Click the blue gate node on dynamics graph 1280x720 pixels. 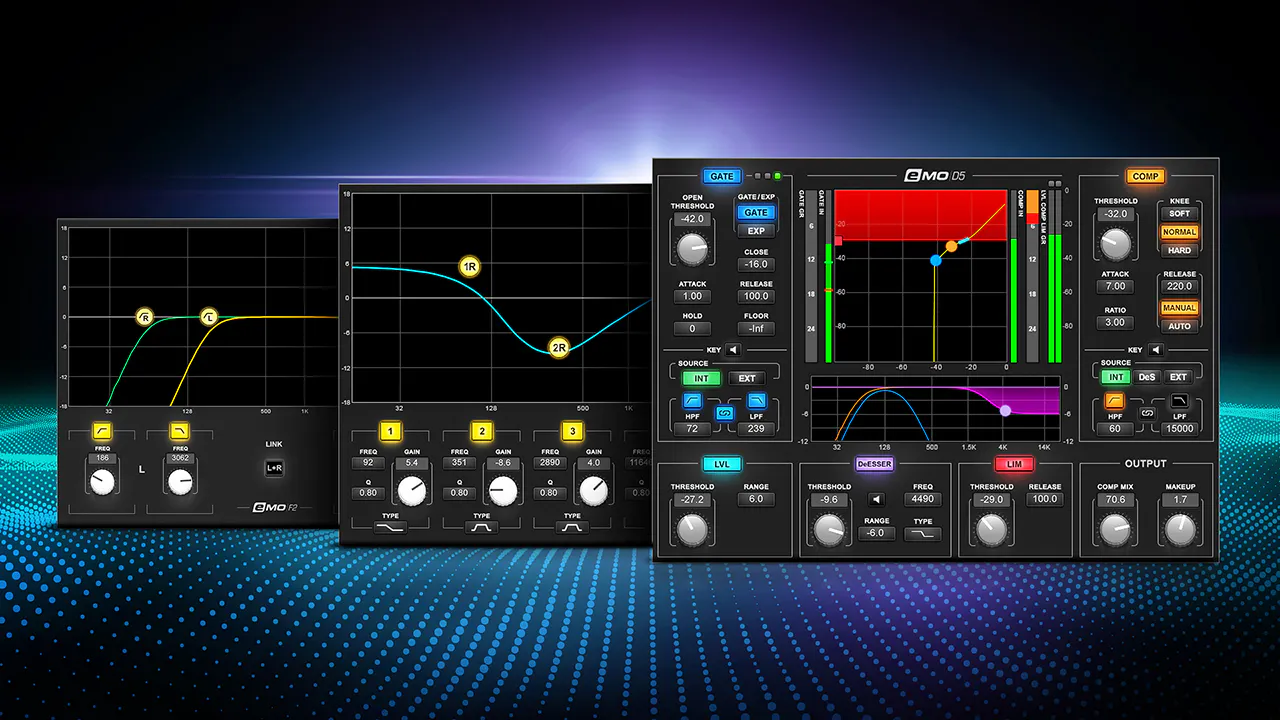click(x=936, y=260)
